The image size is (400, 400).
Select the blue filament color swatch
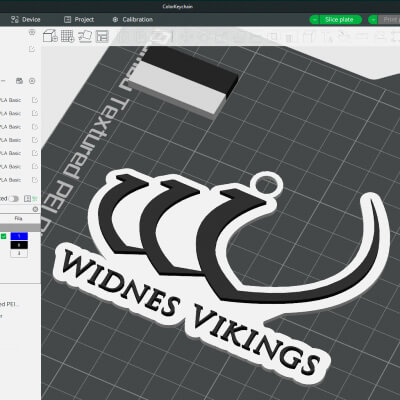[x=19, y=236]
